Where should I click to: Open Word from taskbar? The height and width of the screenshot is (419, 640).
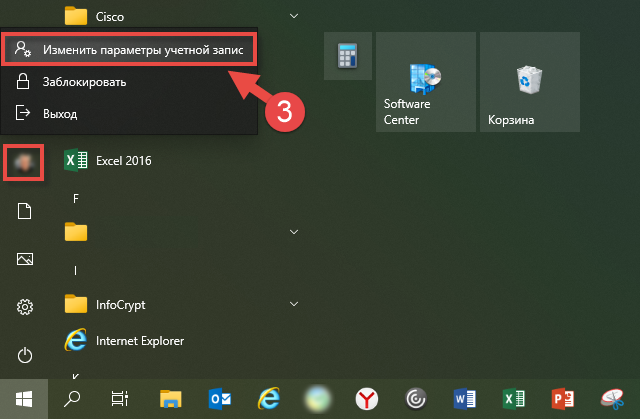pyautogui.click(x=464, y=399)
